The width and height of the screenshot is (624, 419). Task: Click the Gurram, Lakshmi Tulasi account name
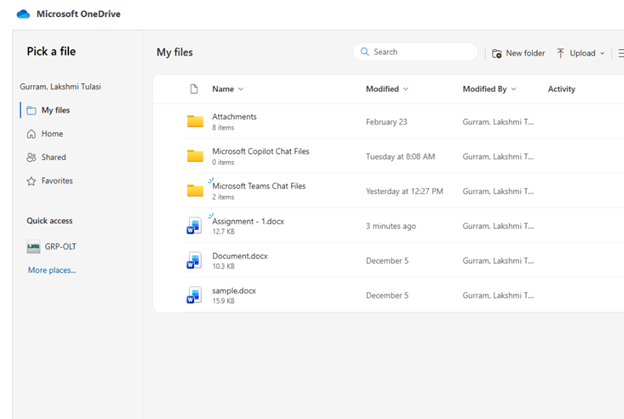click(60, 87)
